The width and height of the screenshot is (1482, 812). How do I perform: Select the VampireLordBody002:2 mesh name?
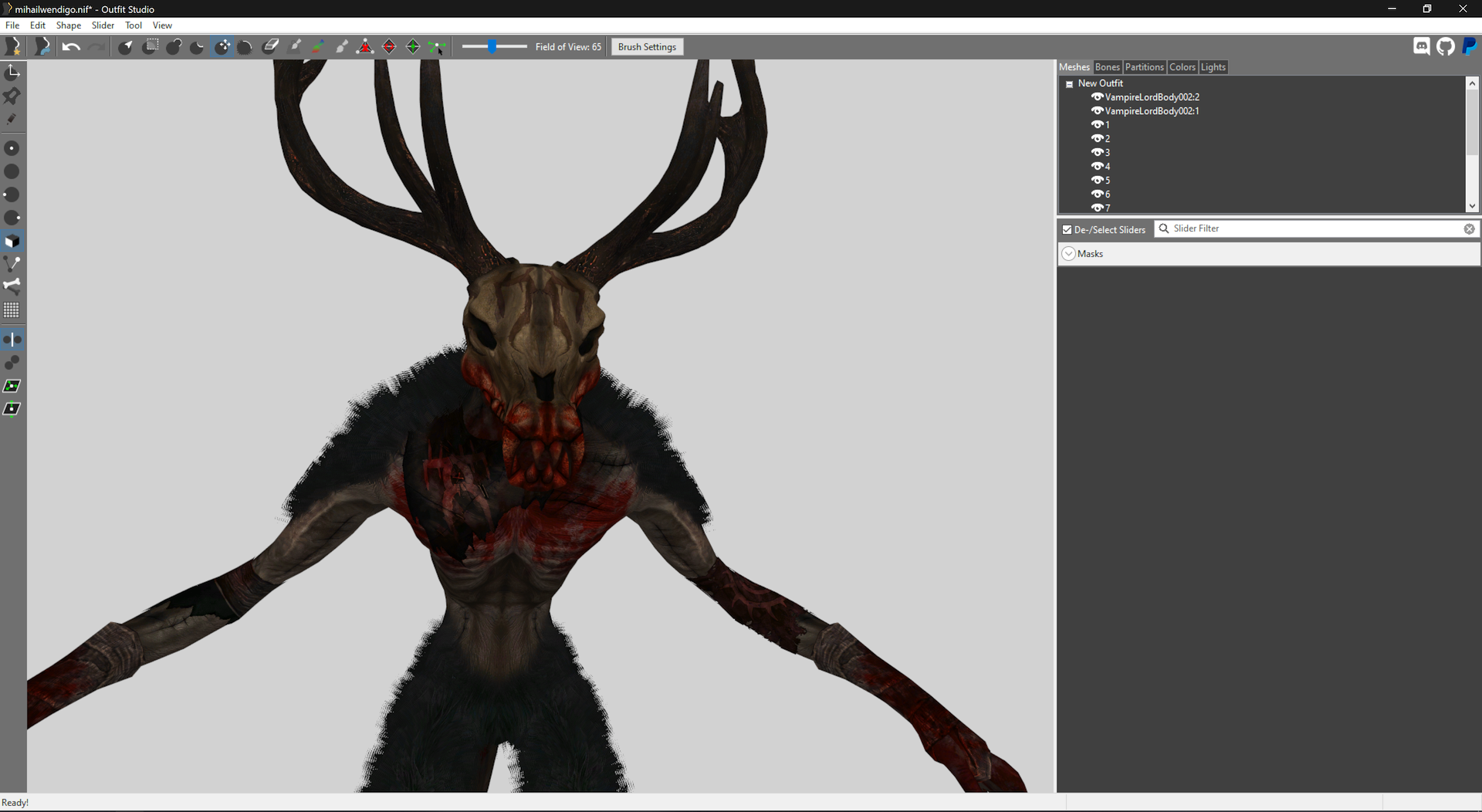point(1152,97)
